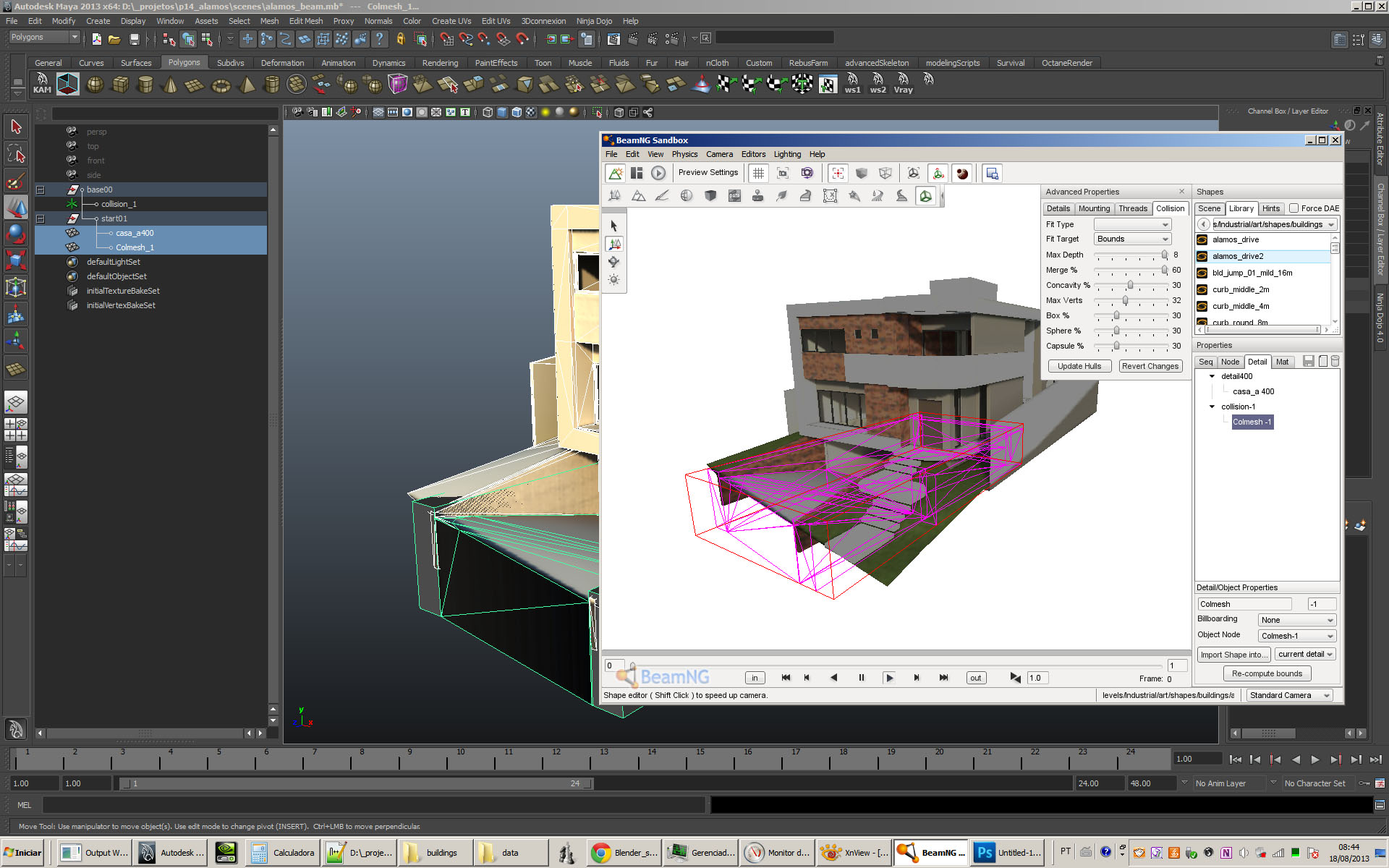Click the trash icon in Properties panel

(1335, 362)
